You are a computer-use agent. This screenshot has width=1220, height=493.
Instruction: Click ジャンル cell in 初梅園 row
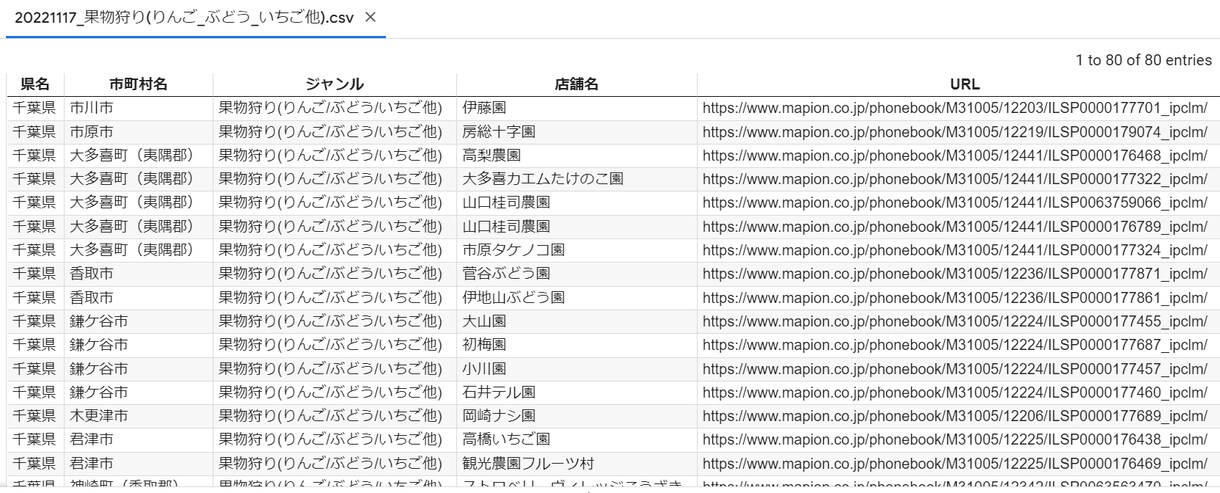[334, 345]
